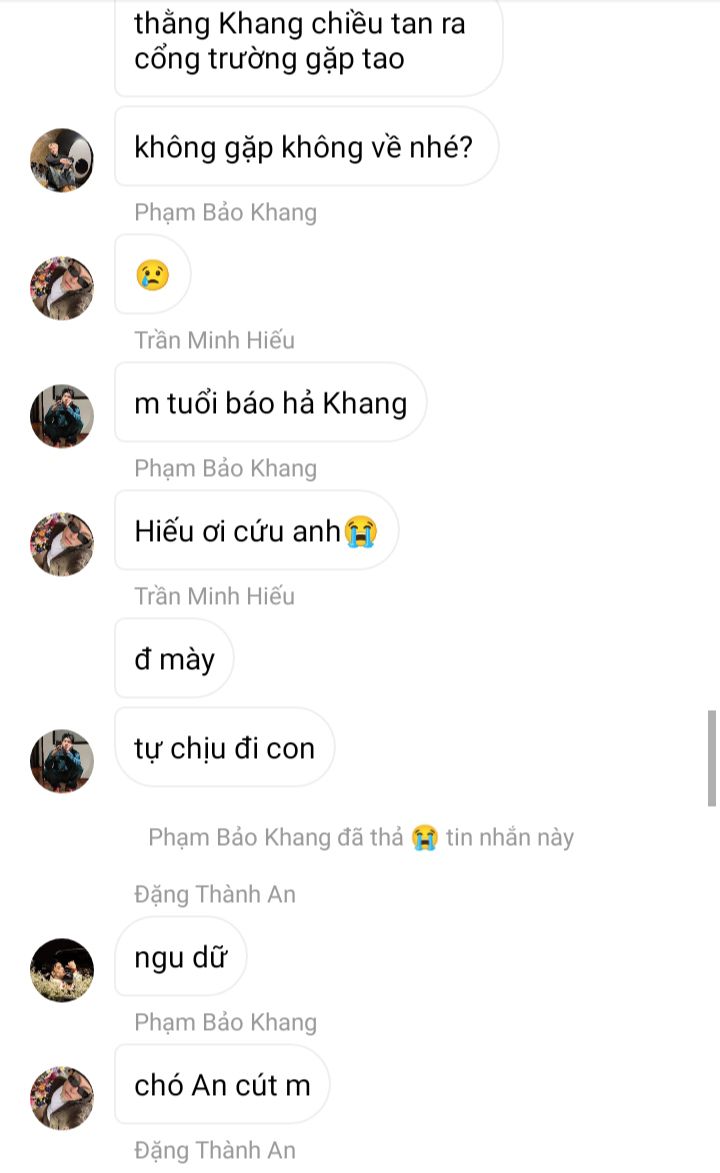Viewport: 720px width, 1173px height.
Task: Tap avatar beside 'không gặp không về nhé?'
Action: [x=61, y=160]
